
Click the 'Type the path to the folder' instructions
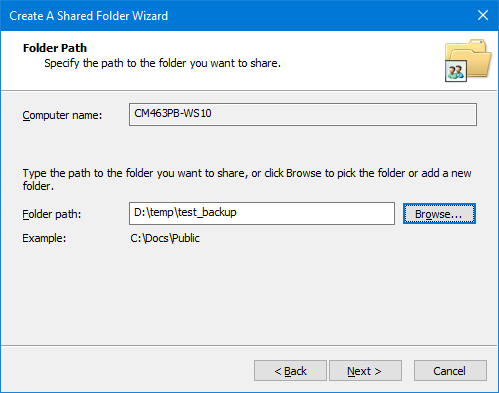(x=247, y=179)
